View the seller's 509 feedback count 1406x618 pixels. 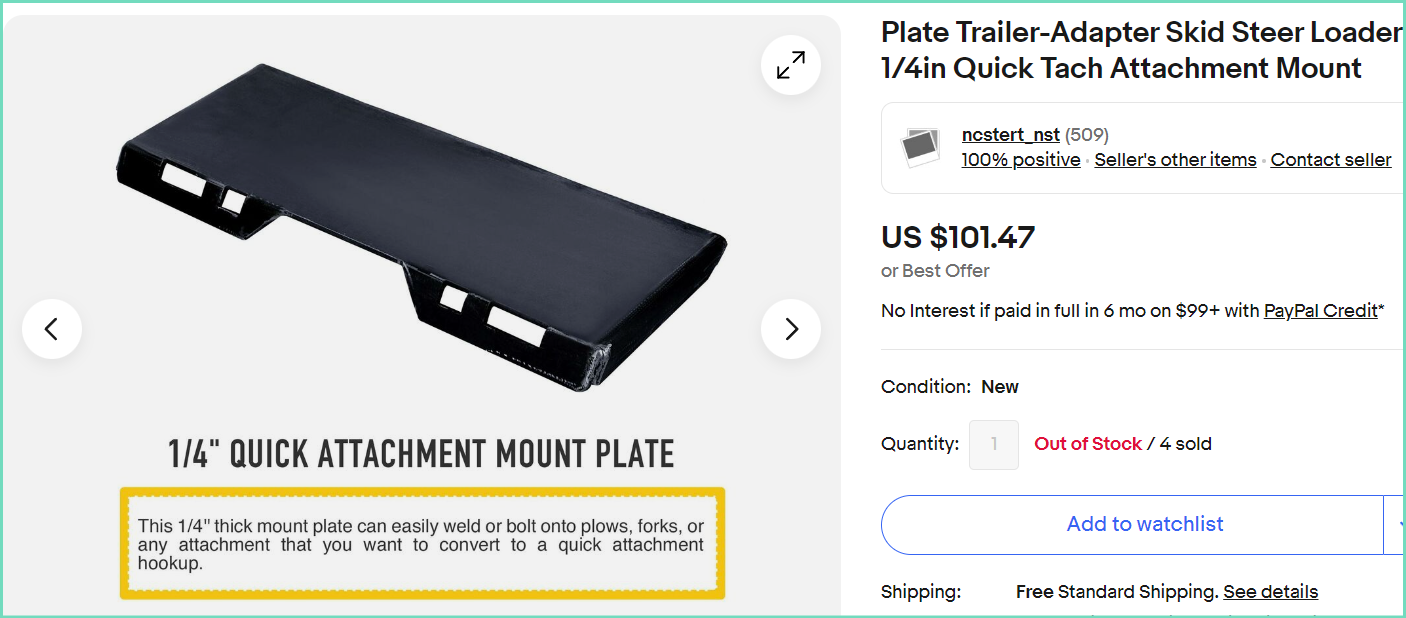pyautogui.click(x=1087, y=135)
